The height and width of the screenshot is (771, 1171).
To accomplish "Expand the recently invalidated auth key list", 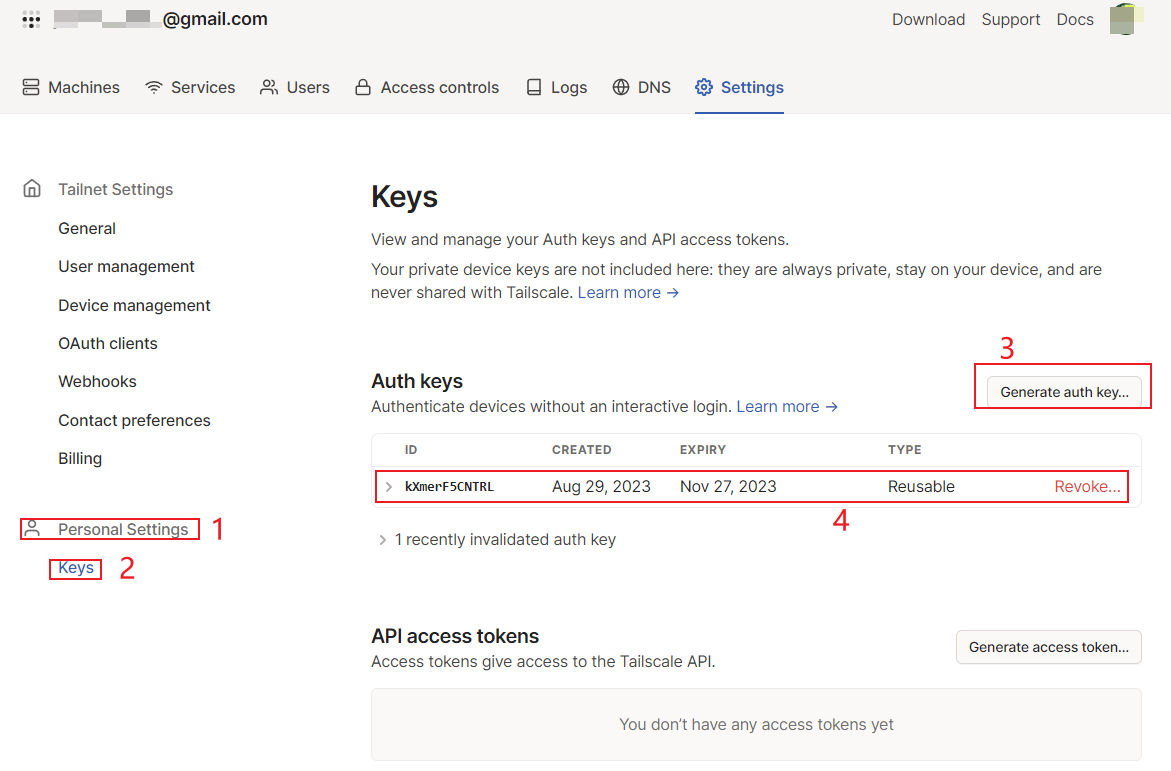I will click(382, 540).
